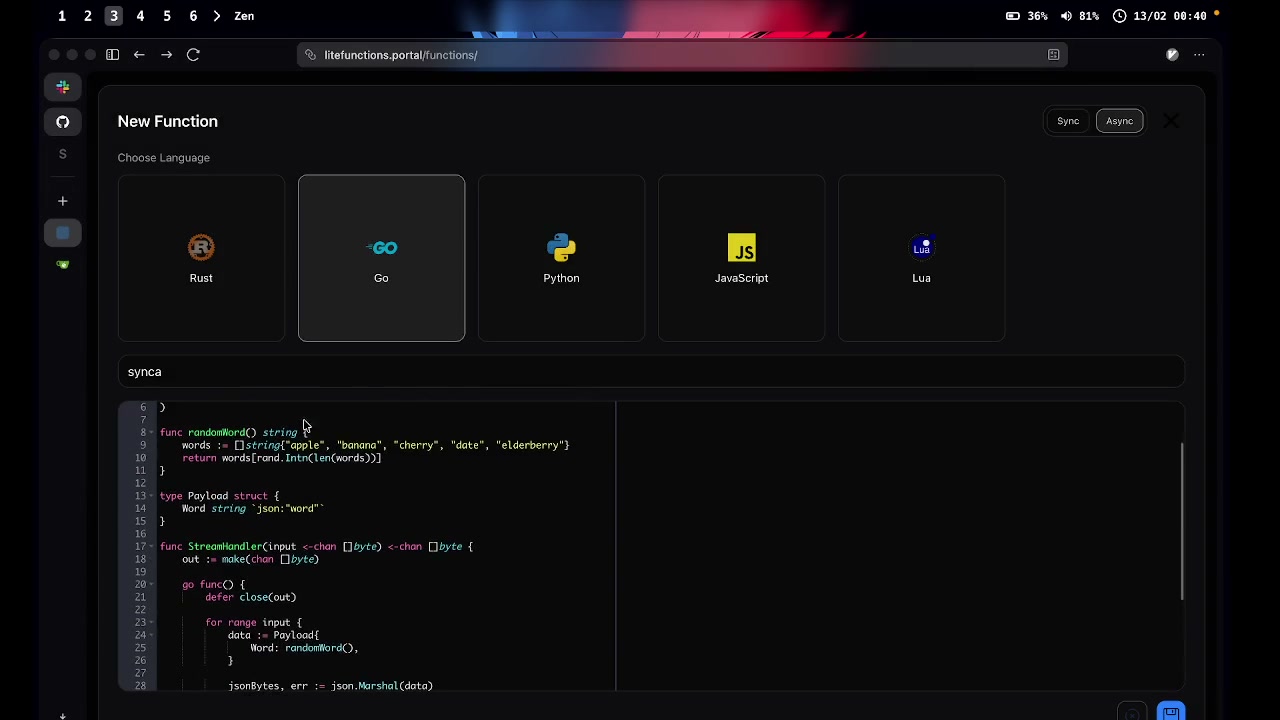Choose Go as the language
1280x720 pixels.
(381, 258)
